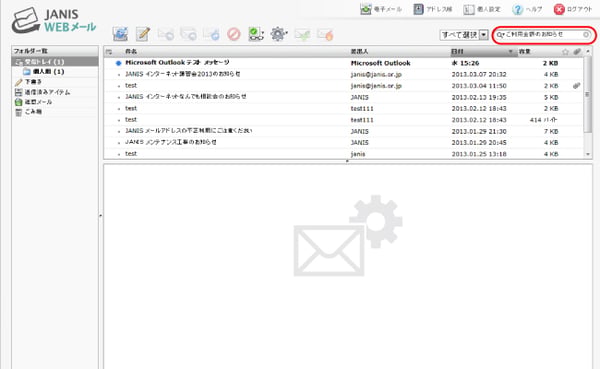This screenshot has width=600, height=369.
Task: Click the paperclip attachment column header icon
Action: pyautogui.click(x=577, y=51)
